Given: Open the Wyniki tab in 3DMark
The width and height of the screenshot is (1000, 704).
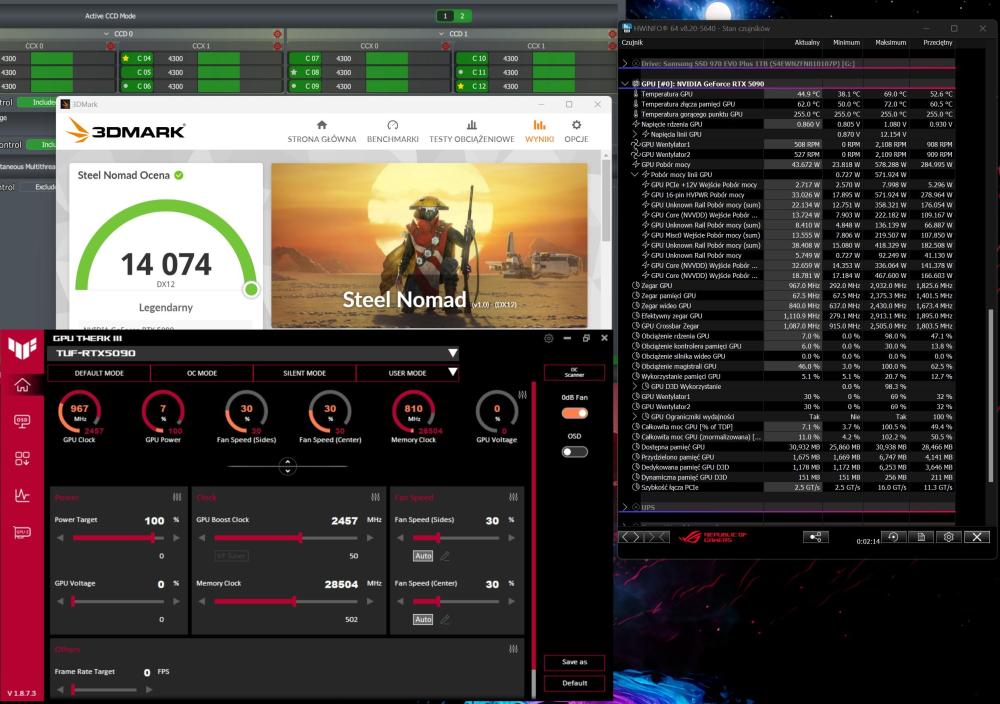Looking at the screenshot, I should click(x=540, y=131).
